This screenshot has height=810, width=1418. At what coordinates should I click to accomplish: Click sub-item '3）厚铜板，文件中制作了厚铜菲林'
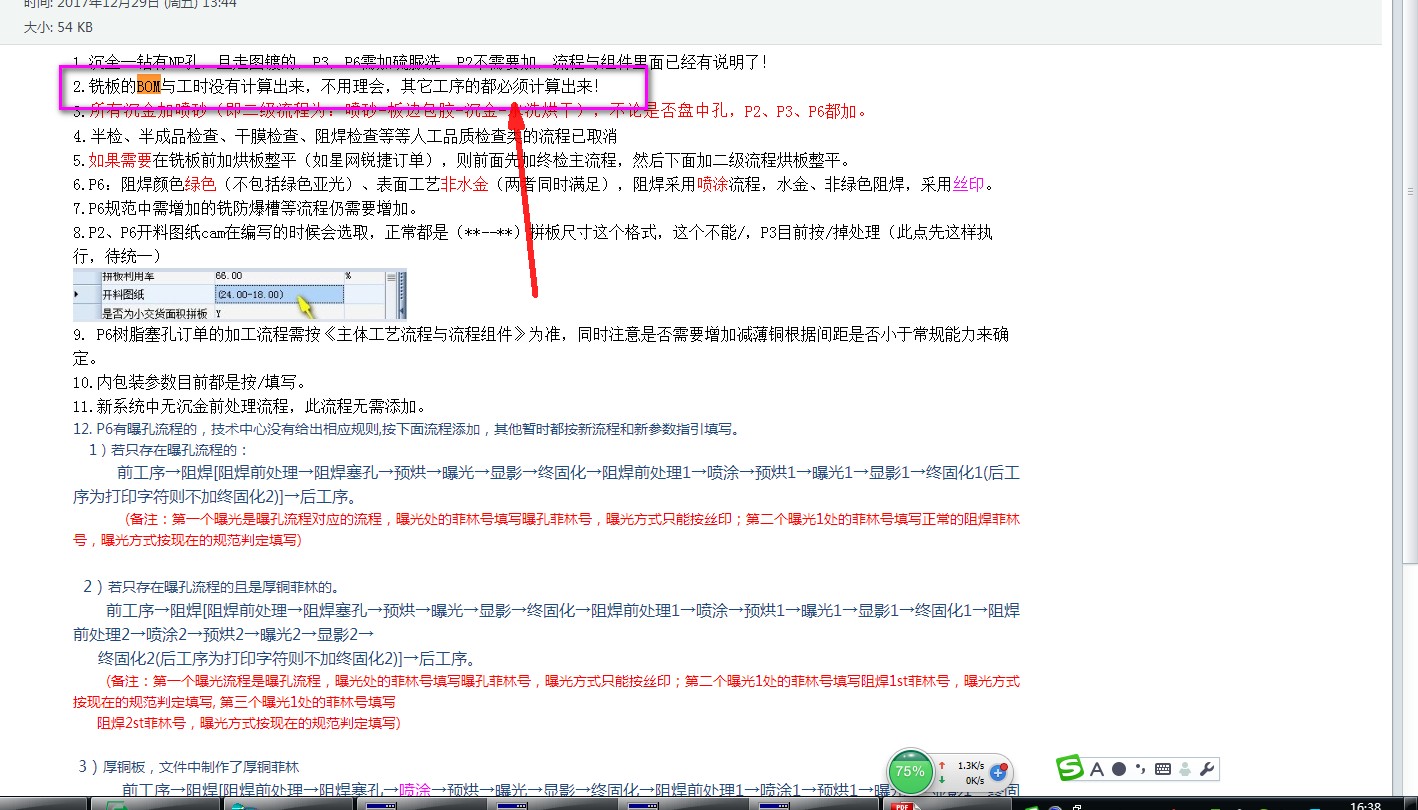(188, 767)
